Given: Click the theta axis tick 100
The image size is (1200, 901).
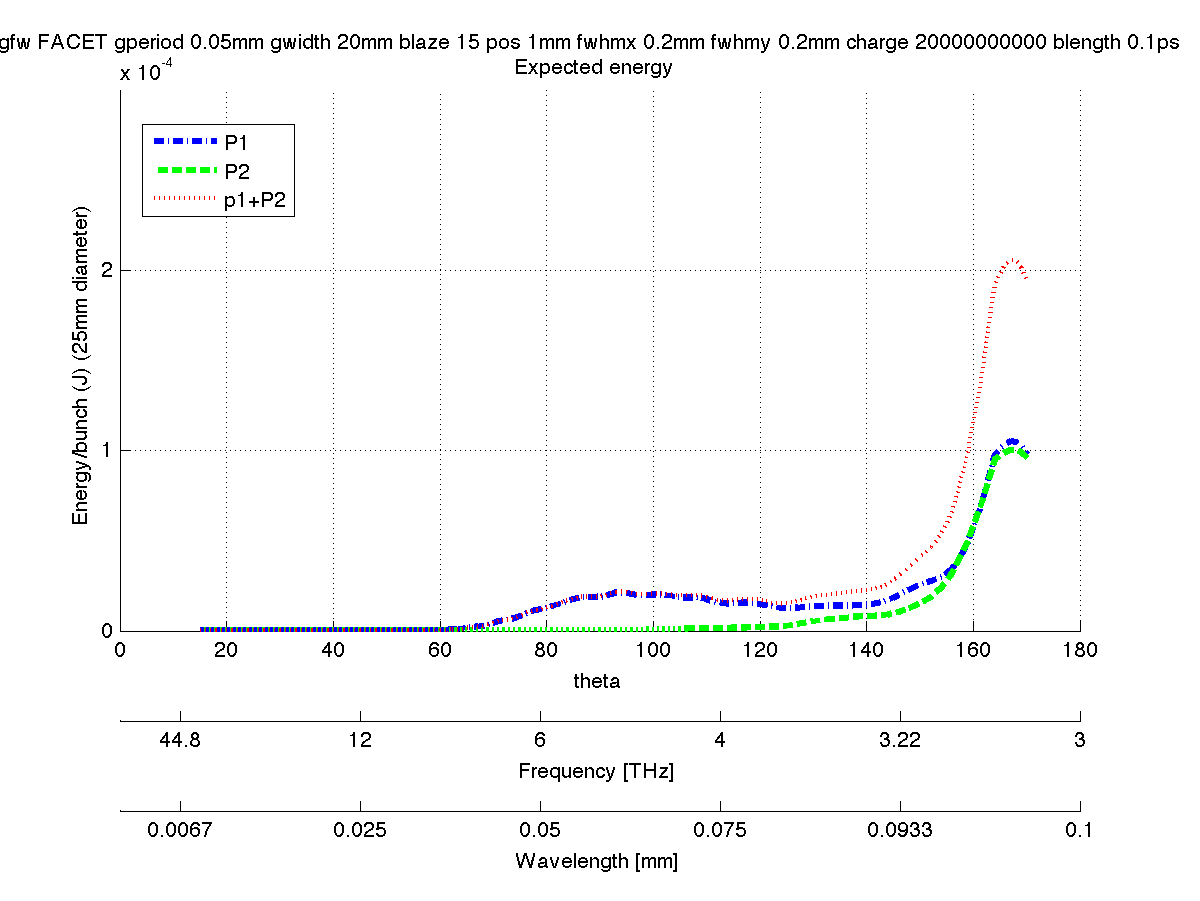Looking at the screenshot, I should [653, 650].
